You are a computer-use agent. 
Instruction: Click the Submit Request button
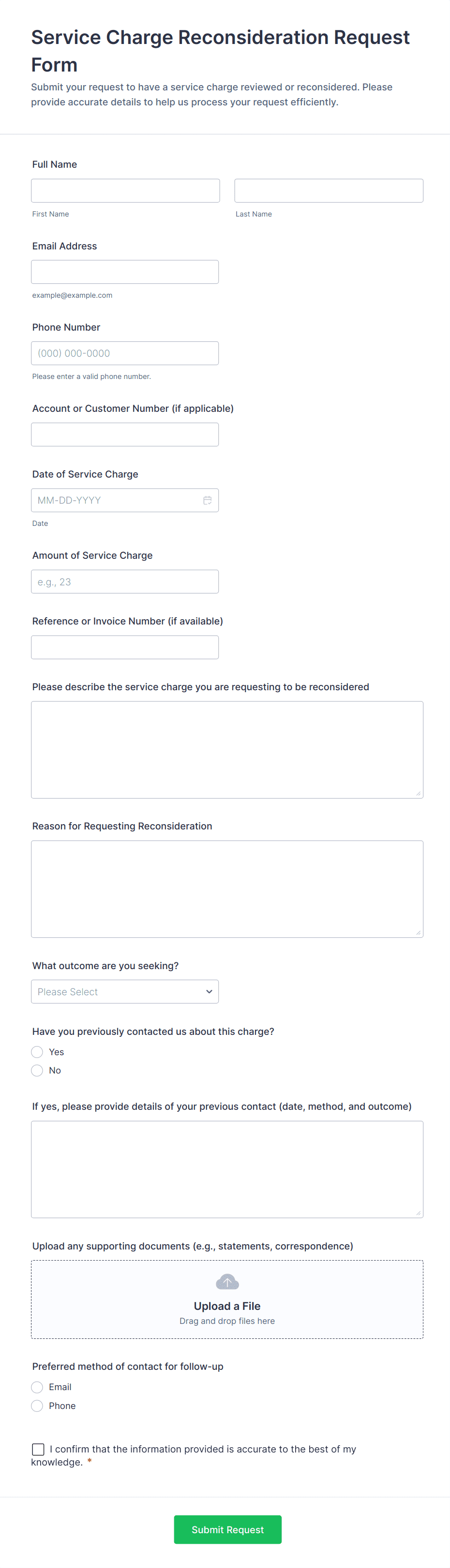[x=227, y=1530]
